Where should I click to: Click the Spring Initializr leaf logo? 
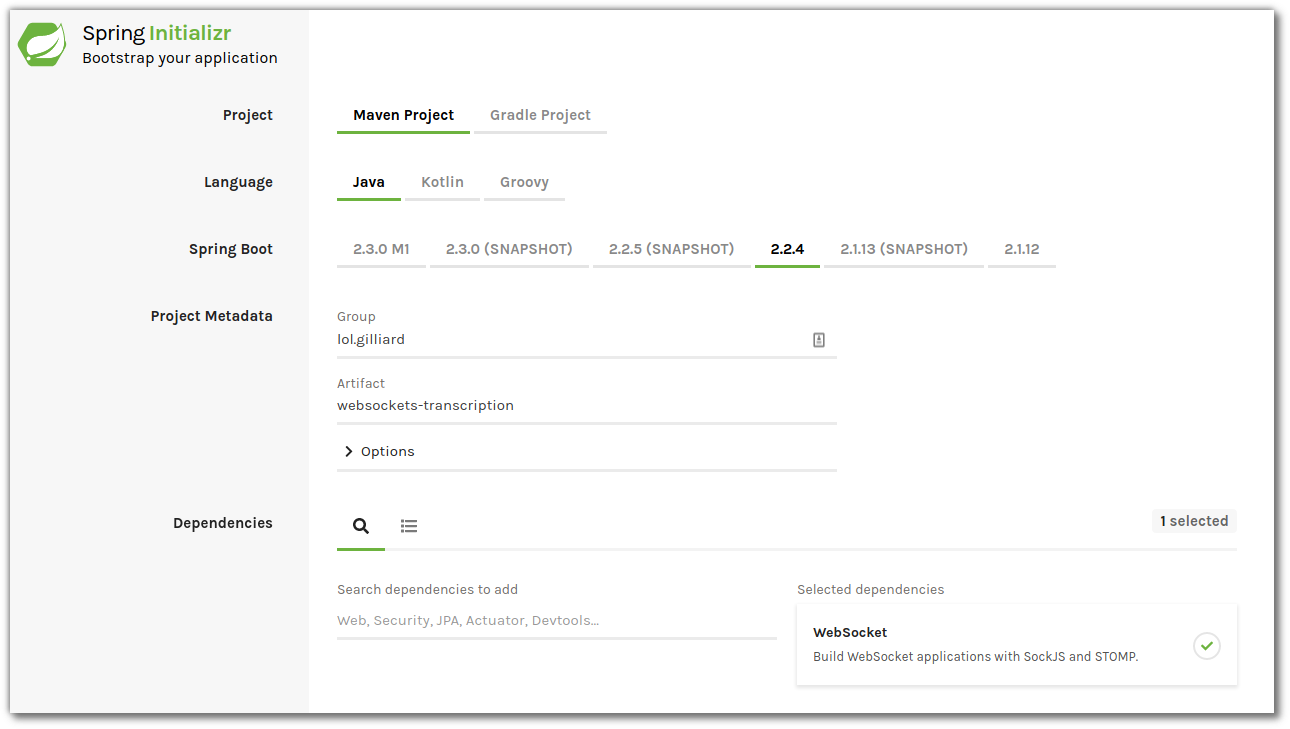pos(42,45)
